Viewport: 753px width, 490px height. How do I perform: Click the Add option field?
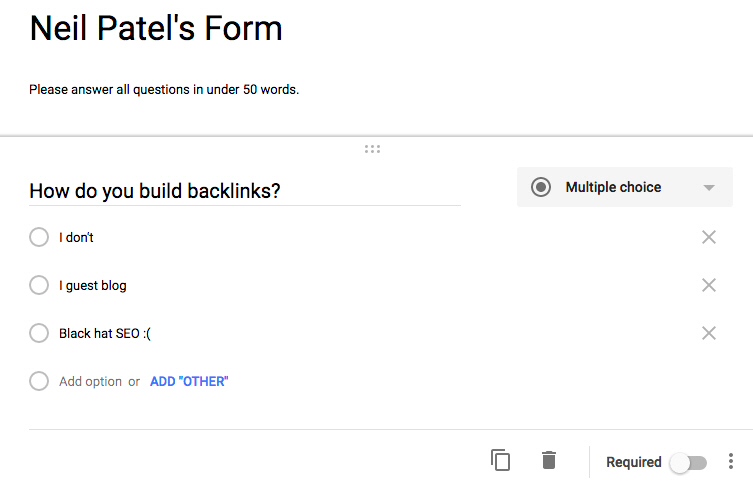click(x=90, y=381)
